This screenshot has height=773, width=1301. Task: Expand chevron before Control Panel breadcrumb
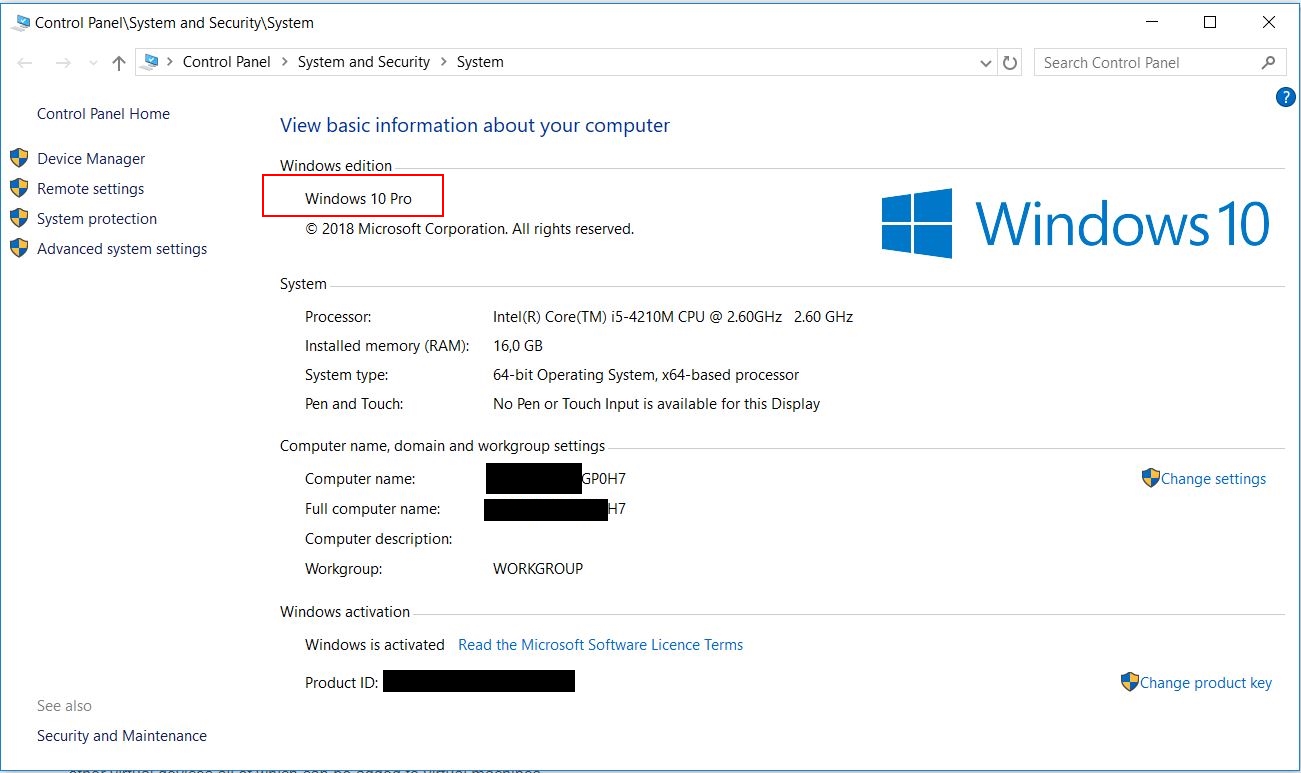170,62
